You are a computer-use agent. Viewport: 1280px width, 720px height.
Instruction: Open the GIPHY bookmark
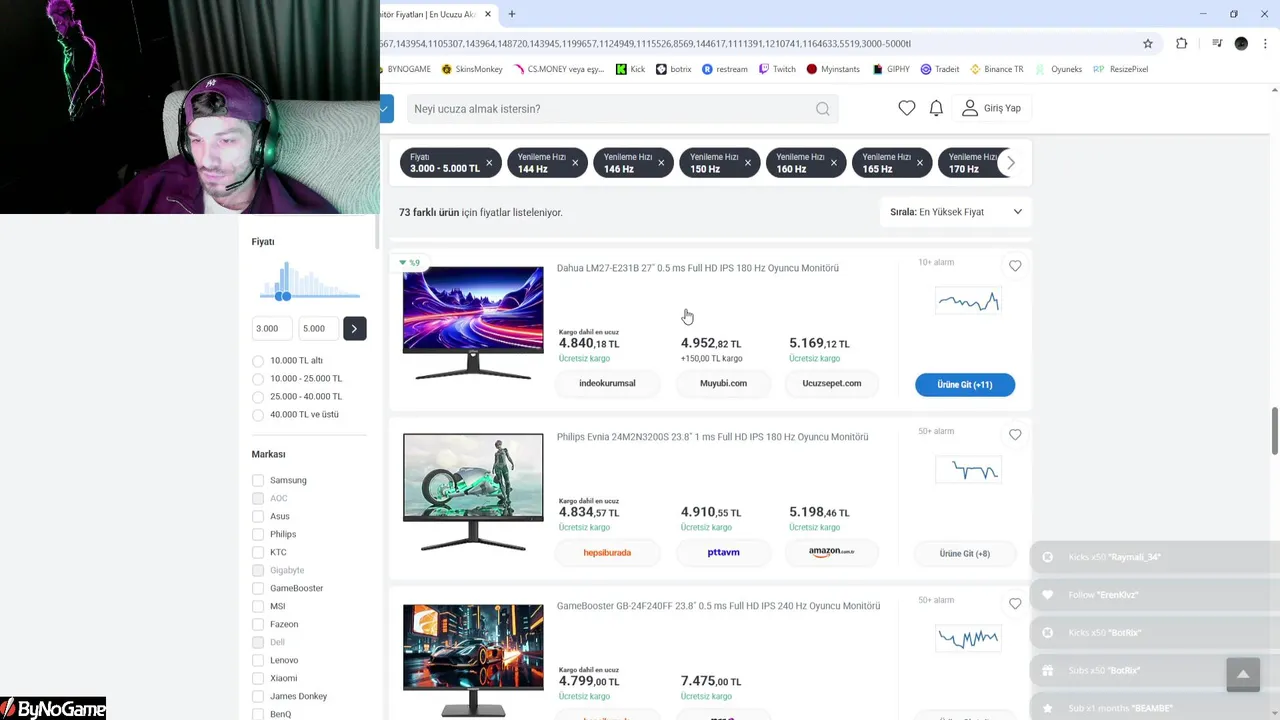pos(891,69)
